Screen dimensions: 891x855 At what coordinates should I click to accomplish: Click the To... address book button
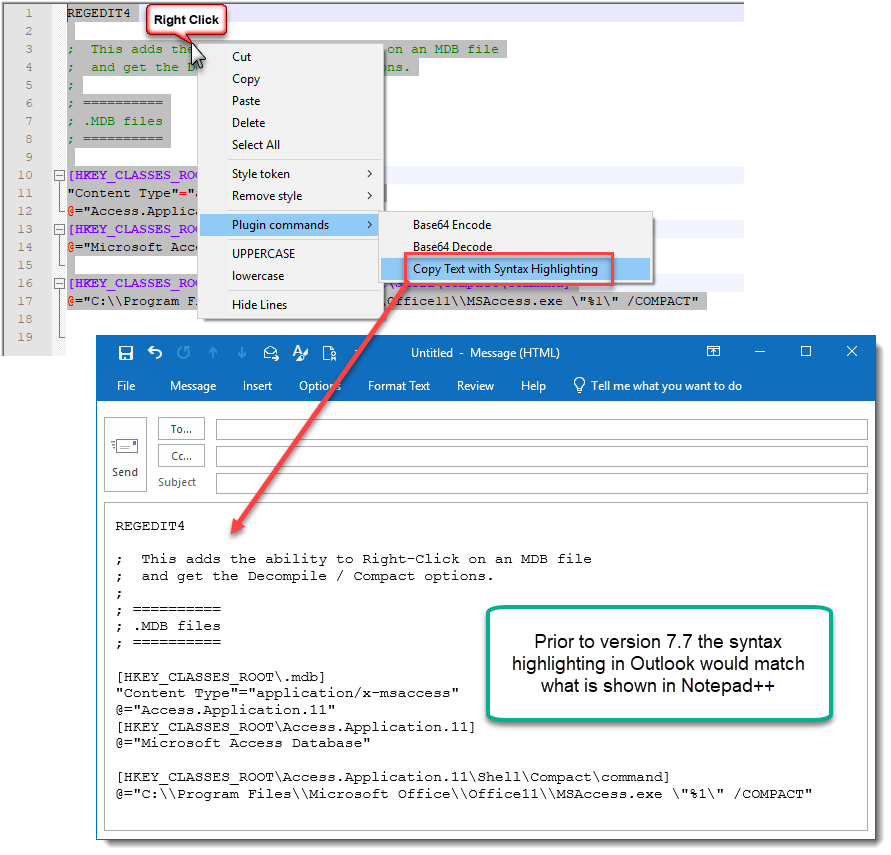point(181,429)
